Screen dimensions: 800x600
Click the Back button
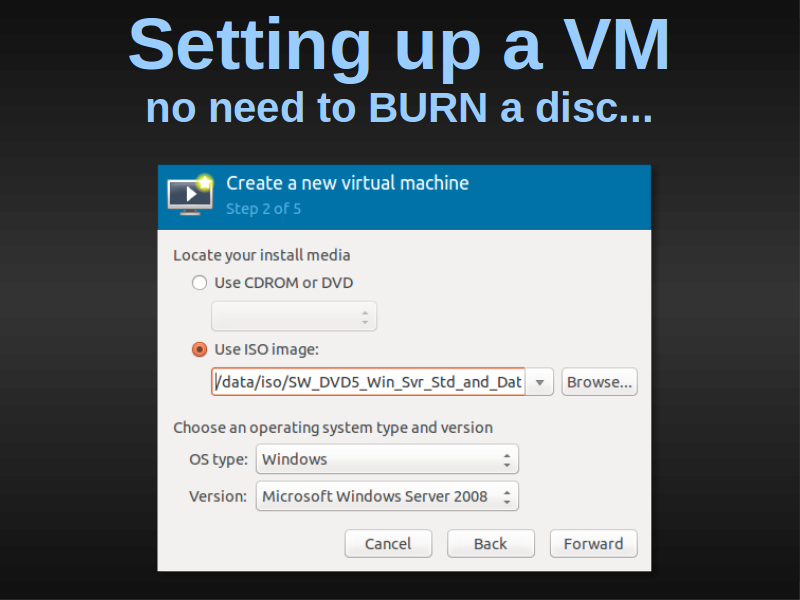(x=491, y=543)
